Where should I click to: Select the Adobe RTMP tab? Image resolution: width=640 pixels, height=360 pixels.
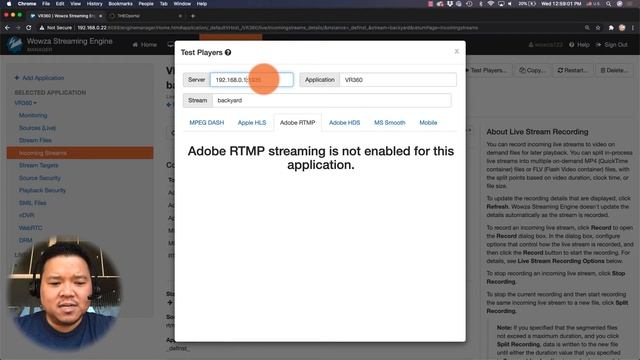[298, 122]
